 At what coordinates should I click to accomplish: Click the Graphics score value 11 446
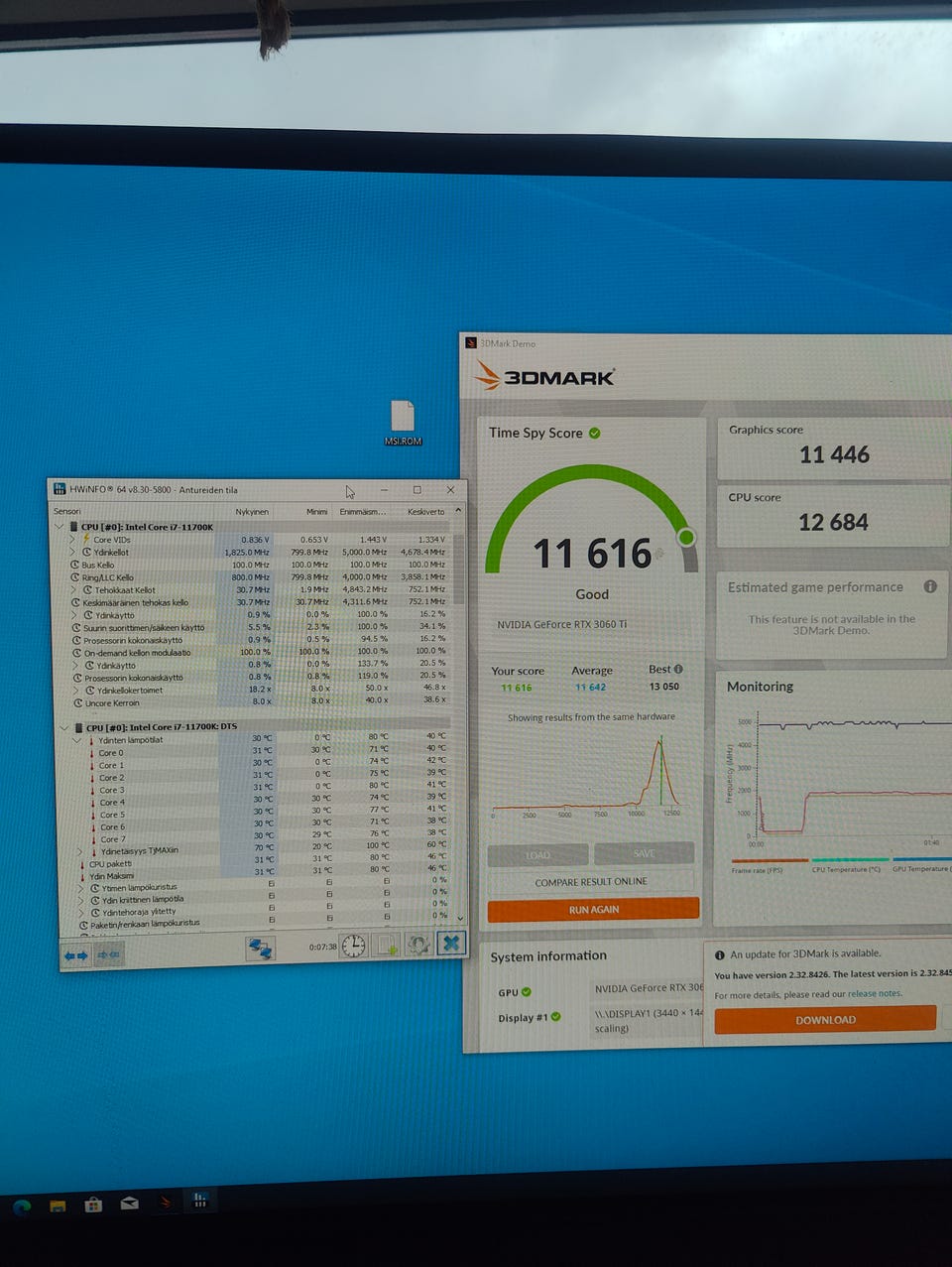pyautogui.click(x=834, y=454)
